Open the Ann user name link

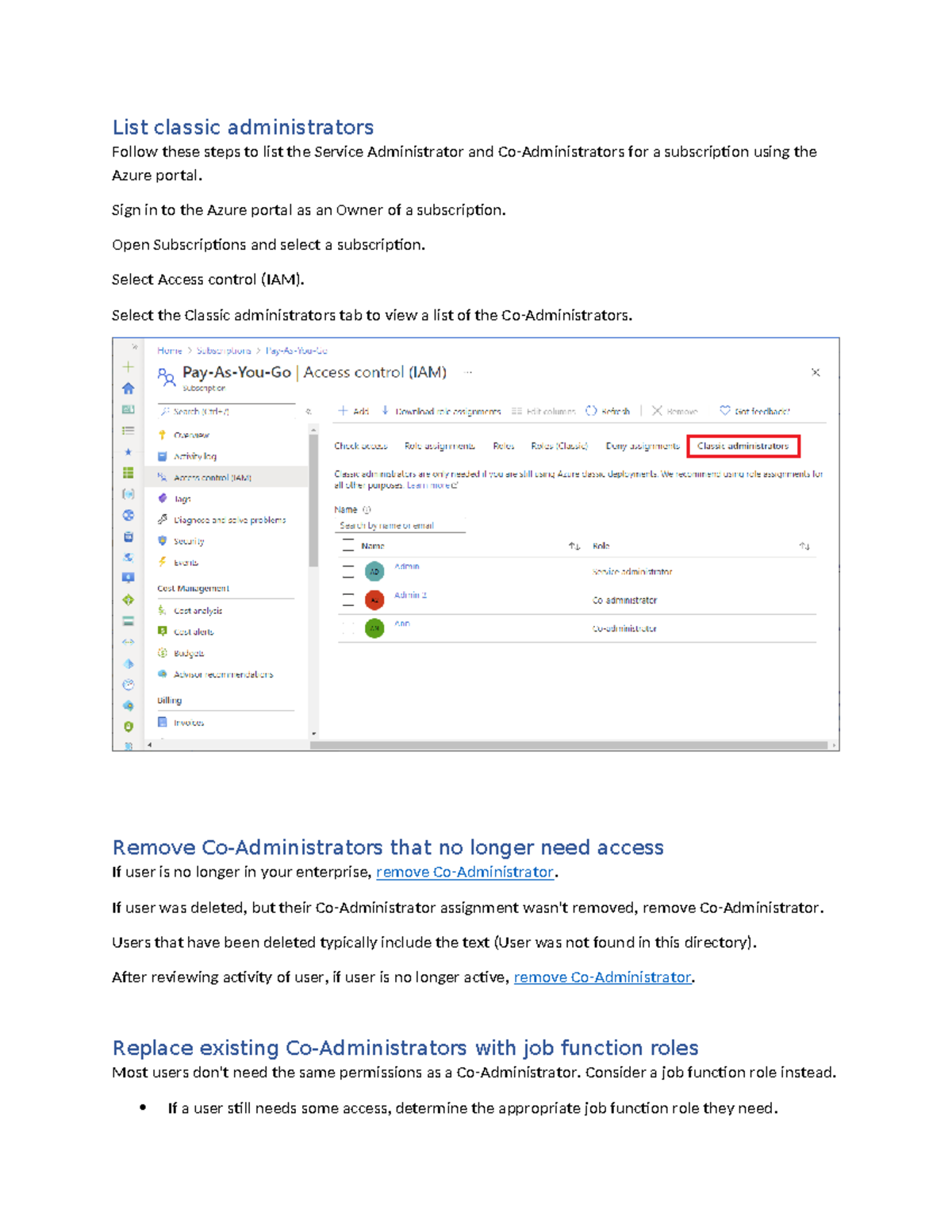(402, 624)
